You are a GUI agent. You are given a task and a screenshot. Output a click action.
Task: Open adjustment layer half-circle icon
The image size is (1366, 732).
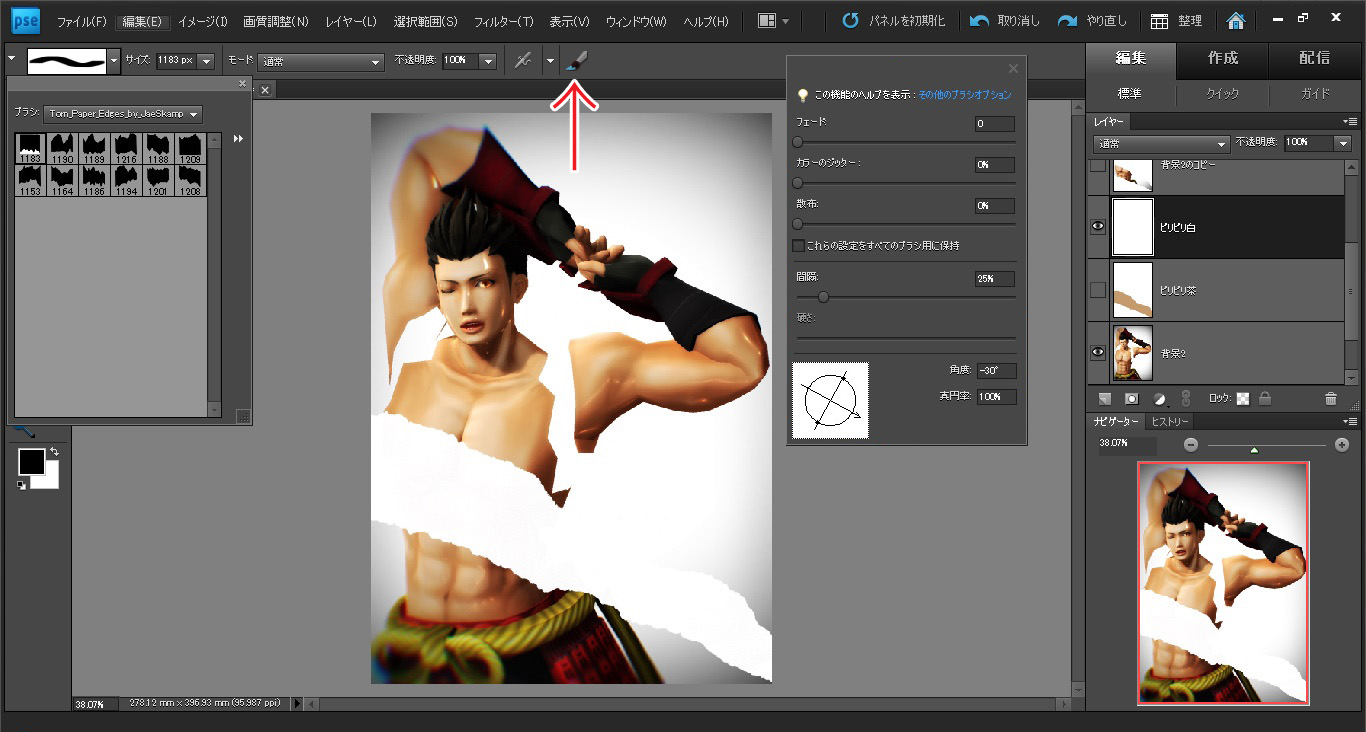pos(1159,398)
